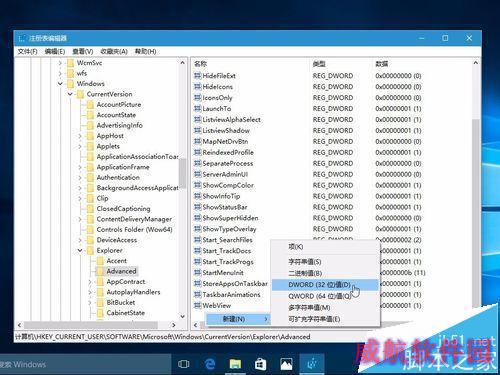The image size is (500, 375).
Task: Collapse the CurrentVersion tree node
Action: point(70,94)
